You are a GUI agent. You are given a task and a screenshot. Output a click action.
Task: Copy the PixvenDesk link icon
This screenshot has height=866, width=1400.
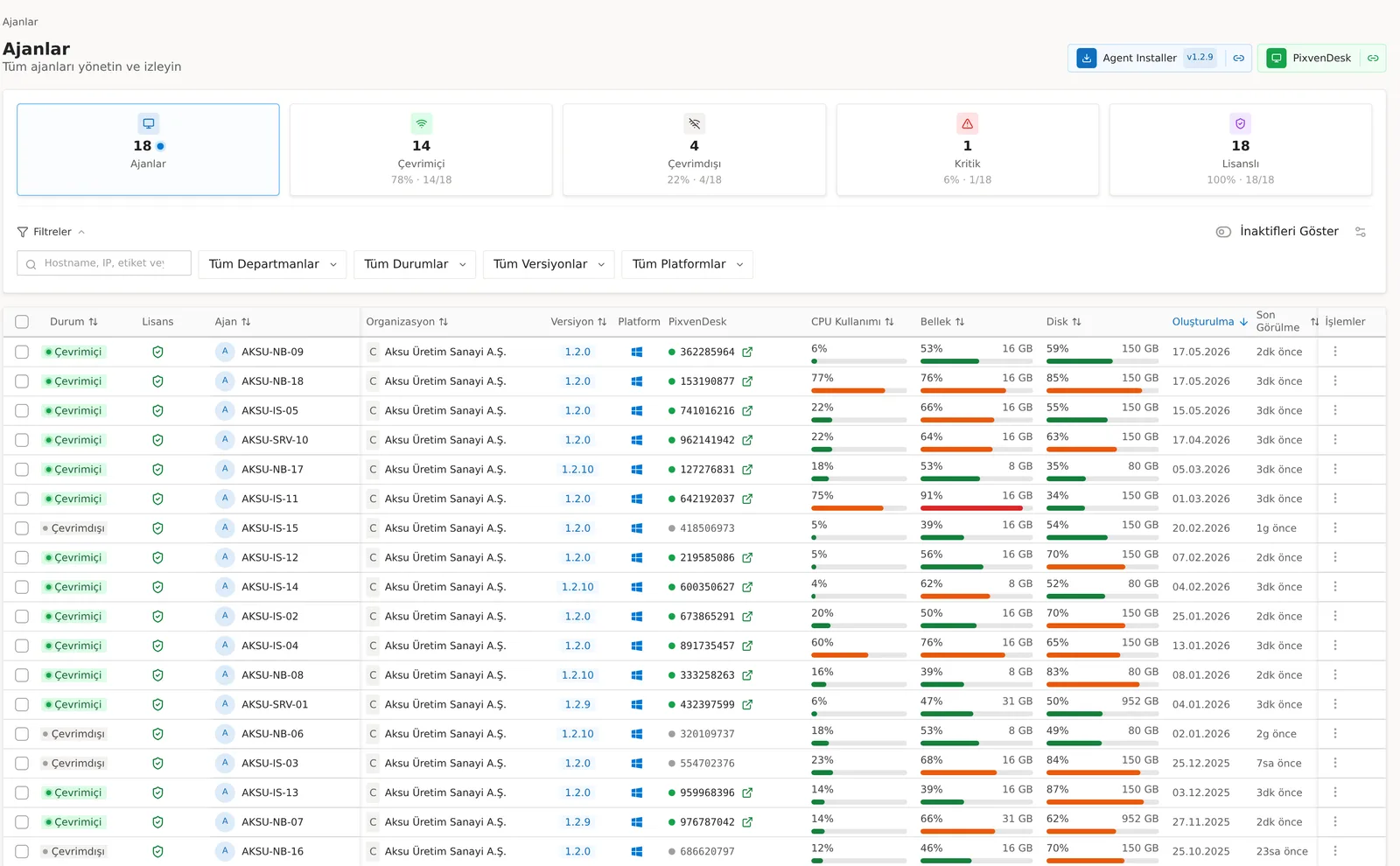pos(1373,58)
